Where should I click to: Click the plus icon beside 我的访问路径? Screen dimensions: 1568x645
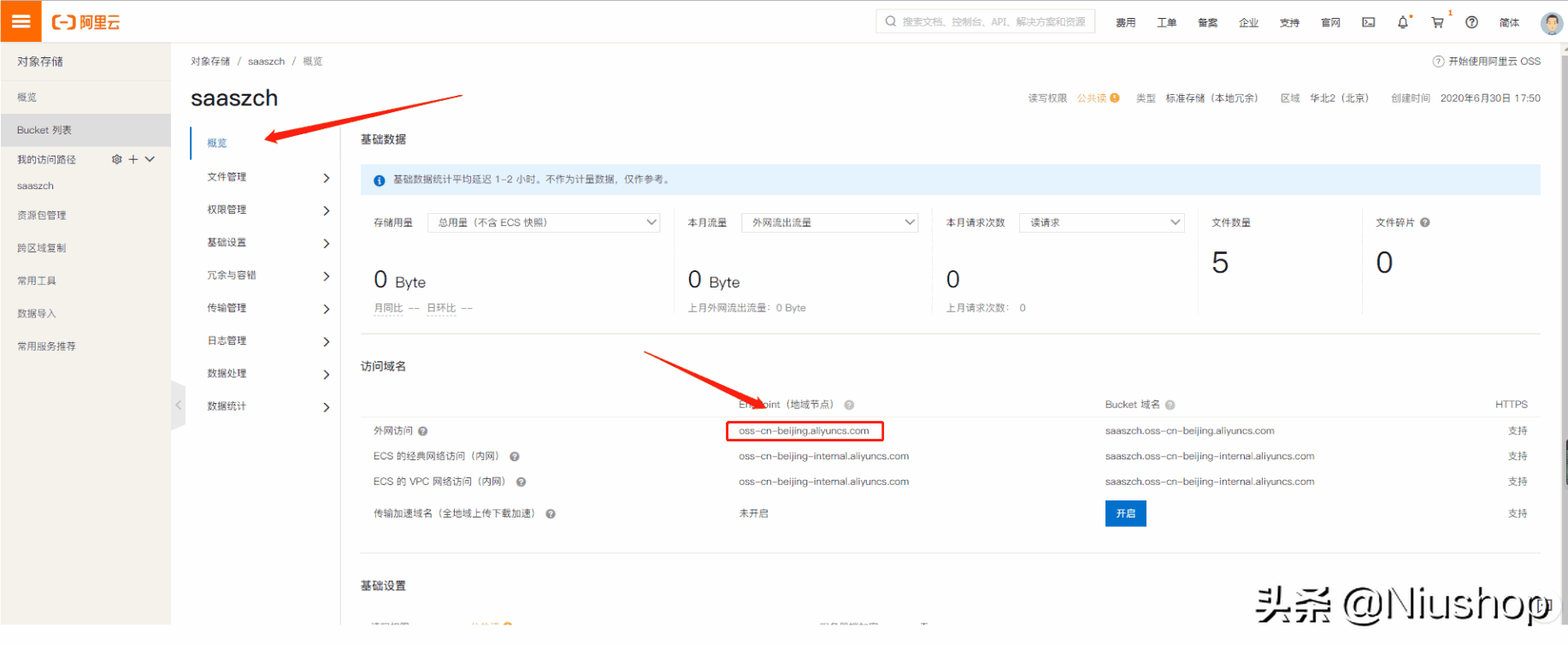[x=133, y=159]
